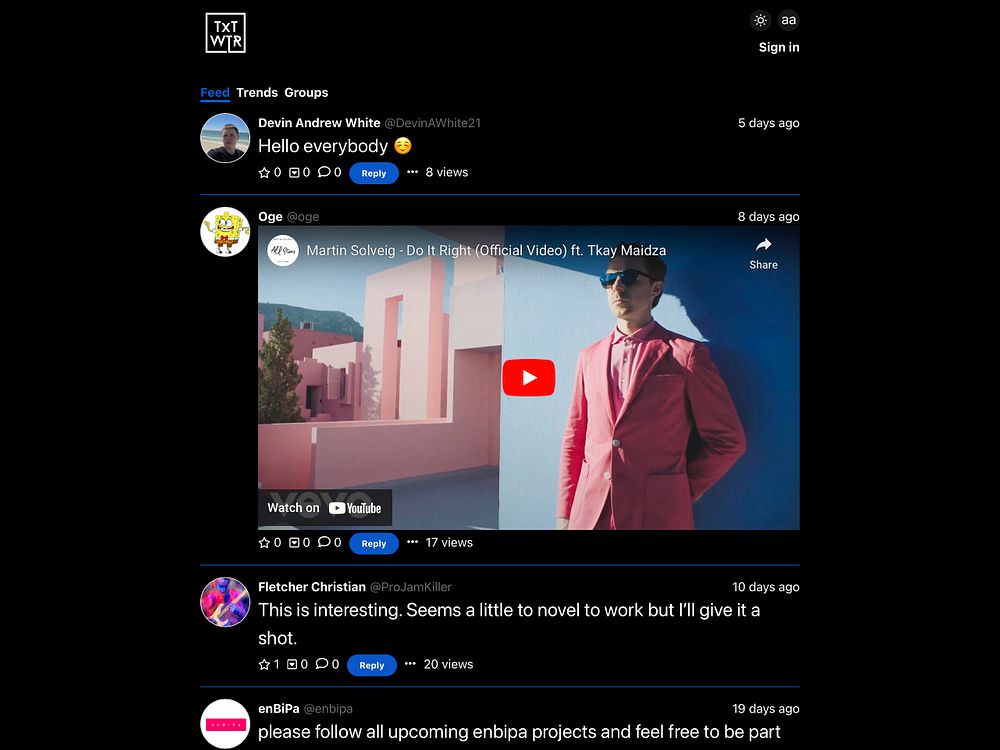
Task: Open the enBiPa profile name
Action: pyautogui.click(x=279, y=709)
